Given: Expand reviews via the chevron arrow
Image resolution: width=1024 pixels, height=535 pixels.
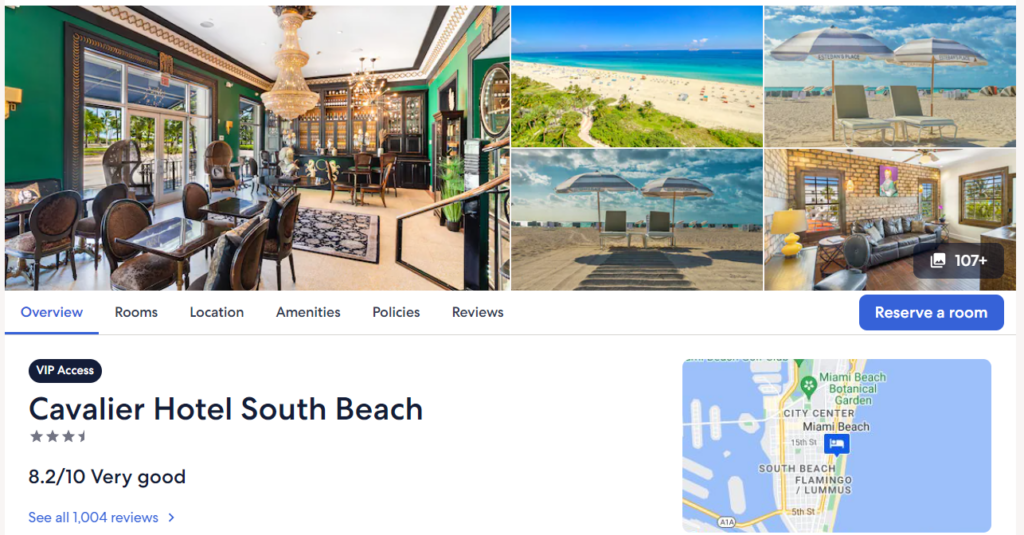Looking at the screenshot, I should click(x=171, y=517).
